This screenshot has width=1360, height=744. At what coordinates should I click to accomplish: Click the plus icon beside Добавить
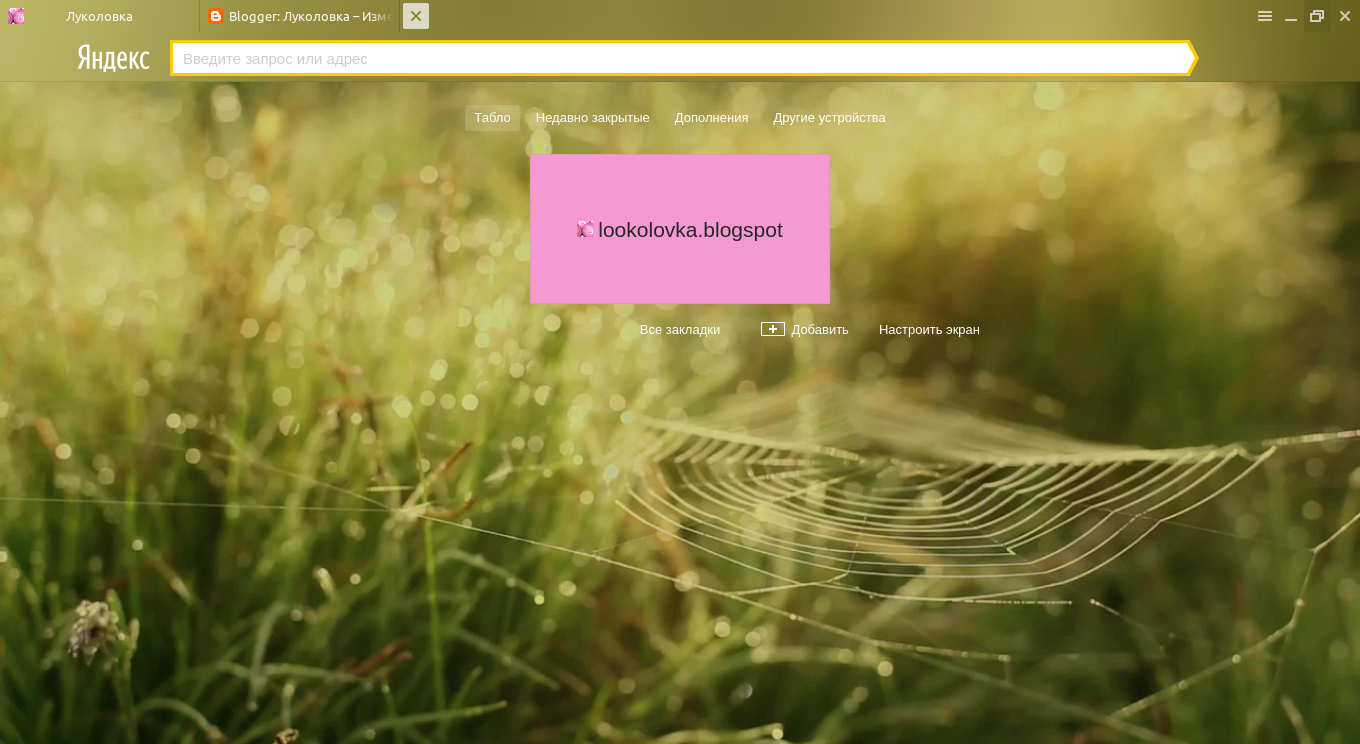coord(773,329)
